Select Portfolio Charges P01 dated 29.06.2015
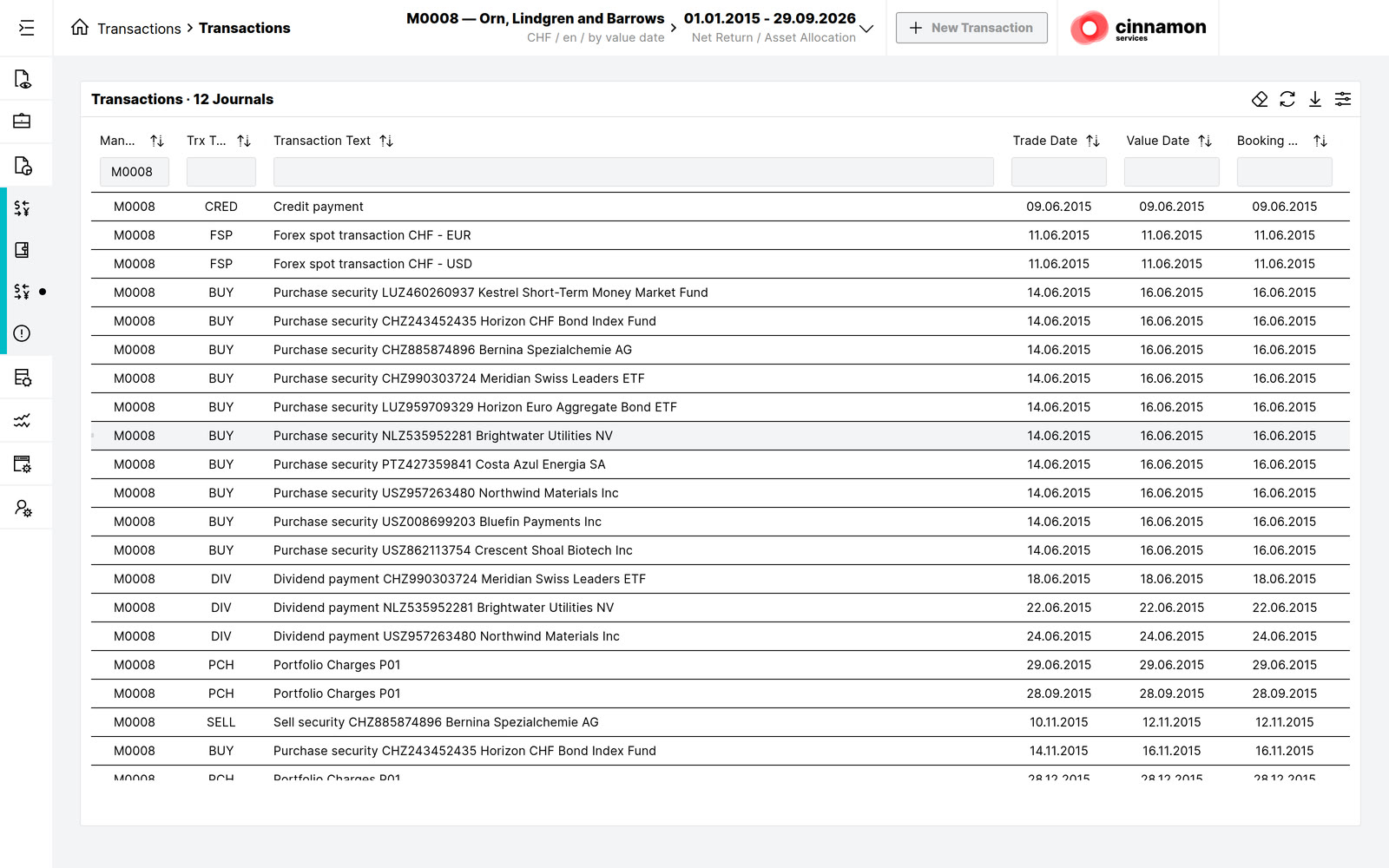 tap(721, 665)
